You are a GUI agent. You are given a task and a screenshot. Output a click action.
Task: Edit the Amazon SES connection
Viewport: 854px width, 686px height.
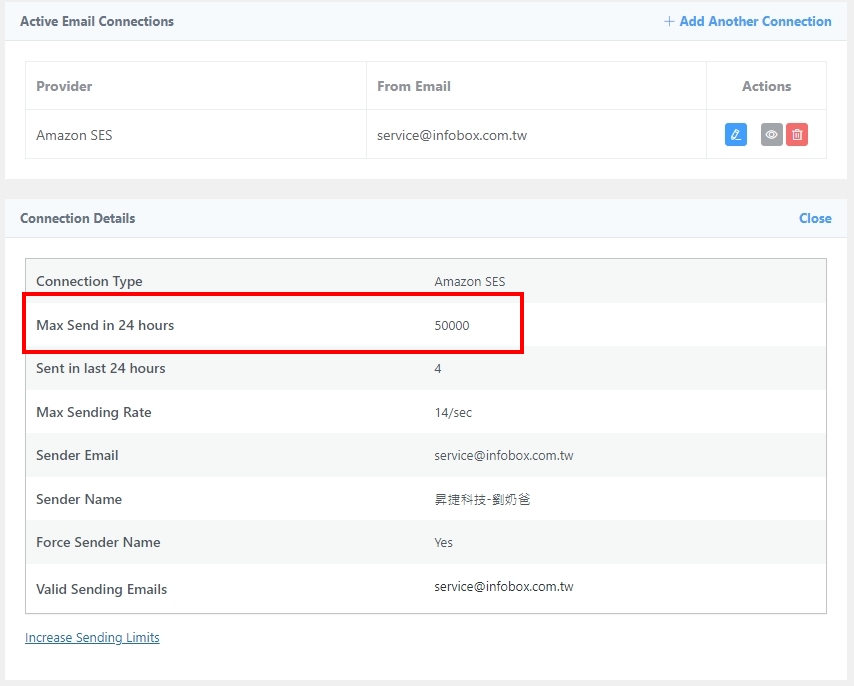click(x=735, y=134)
